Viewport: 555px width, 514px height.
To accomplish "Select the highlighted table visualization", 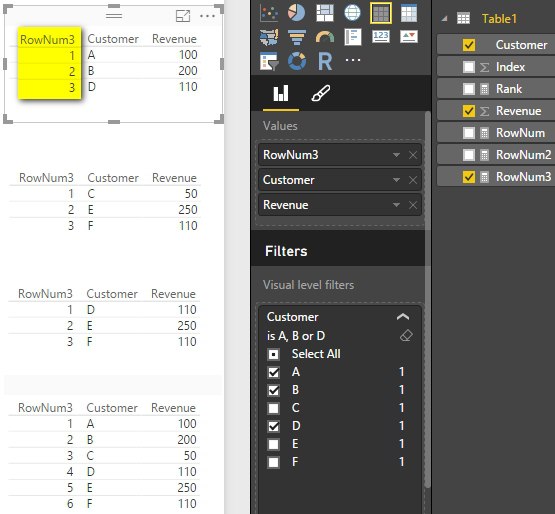I will 381,13.
